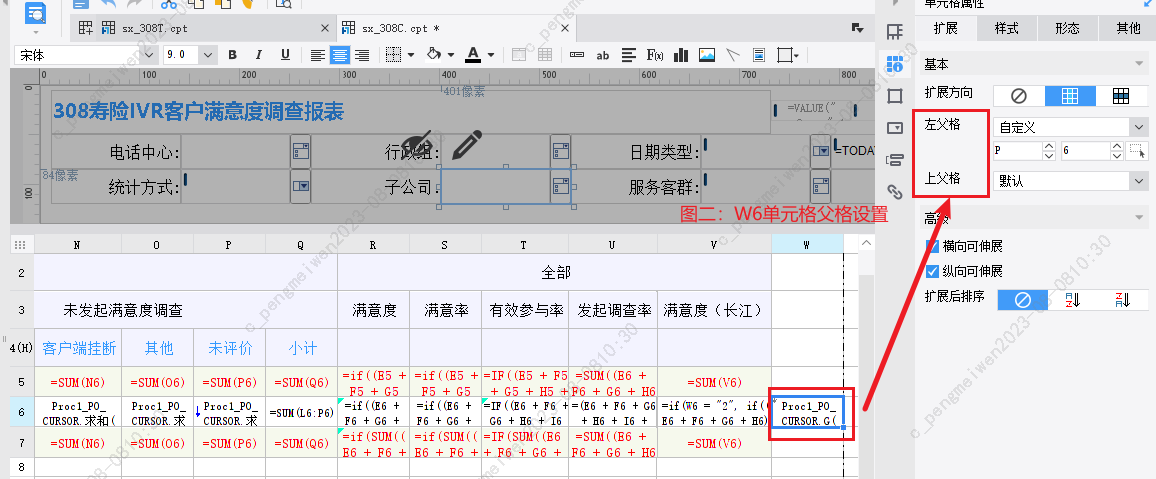Open cell attributes panel in right sidebar
This screenshot has height=479, width=1156.
(x=894, y=64)
